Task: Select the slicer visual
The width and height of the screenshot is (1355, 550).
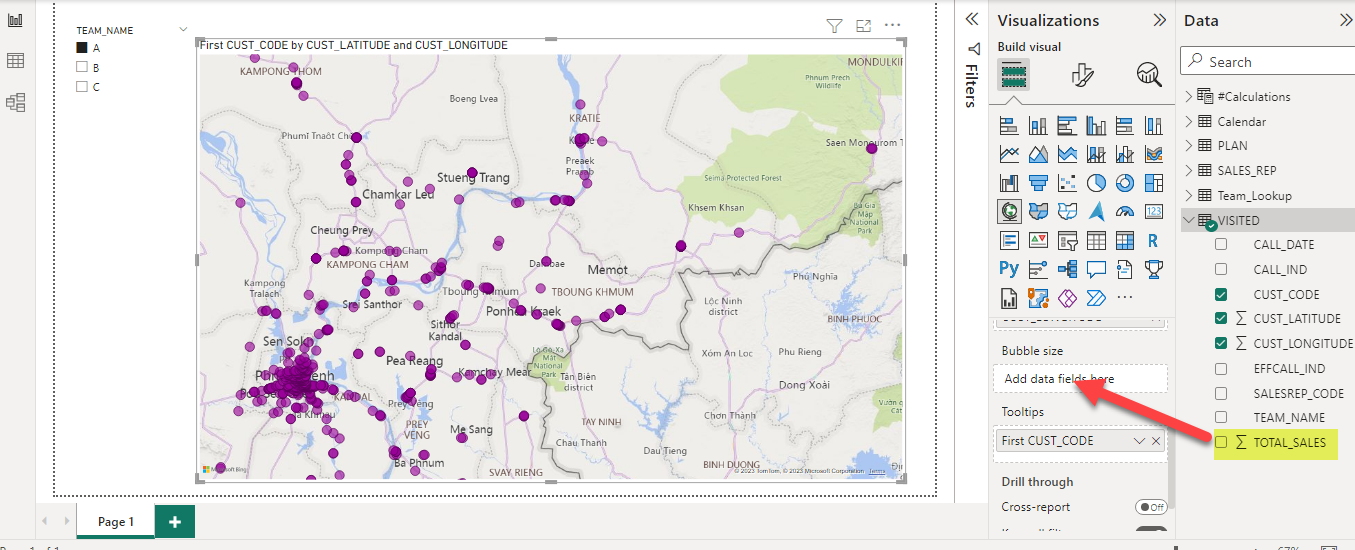Action: (x=1067, y=240)
